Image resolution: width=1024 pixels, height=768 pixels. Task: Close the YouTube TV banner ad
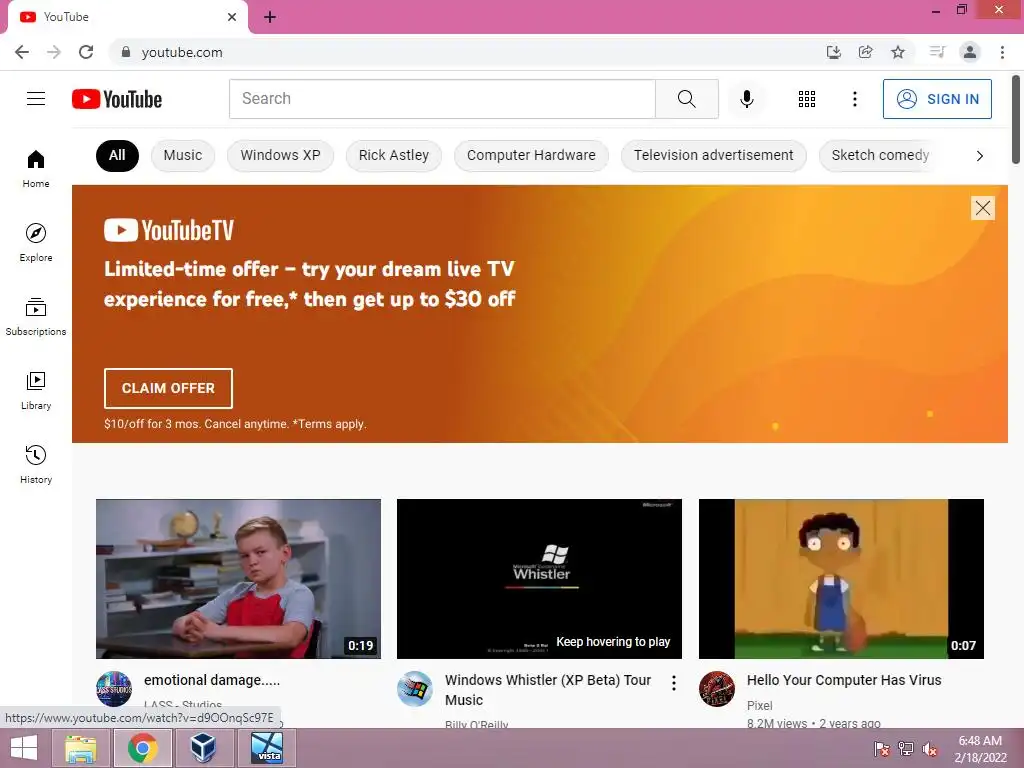[x=982, y=208]
